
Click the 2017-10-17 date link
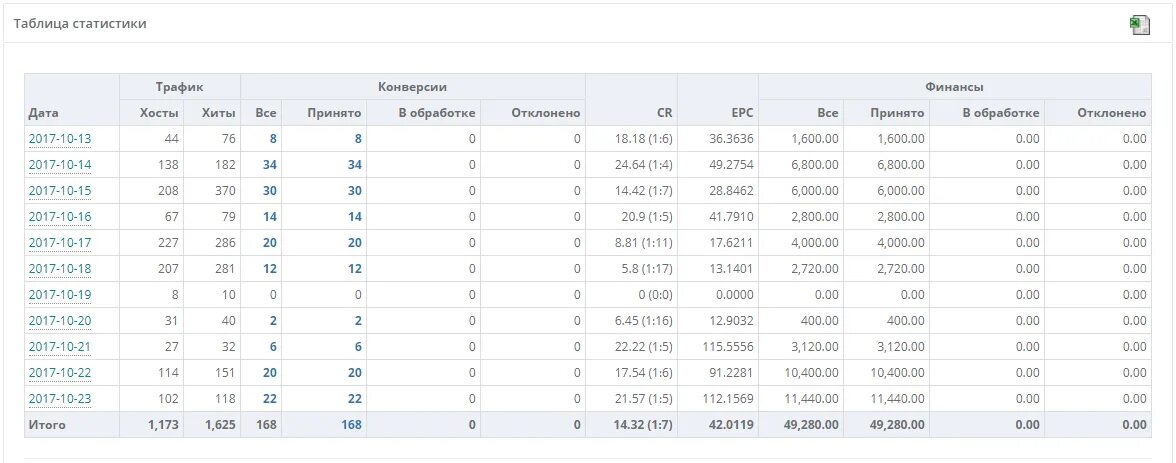coord(60,243)
